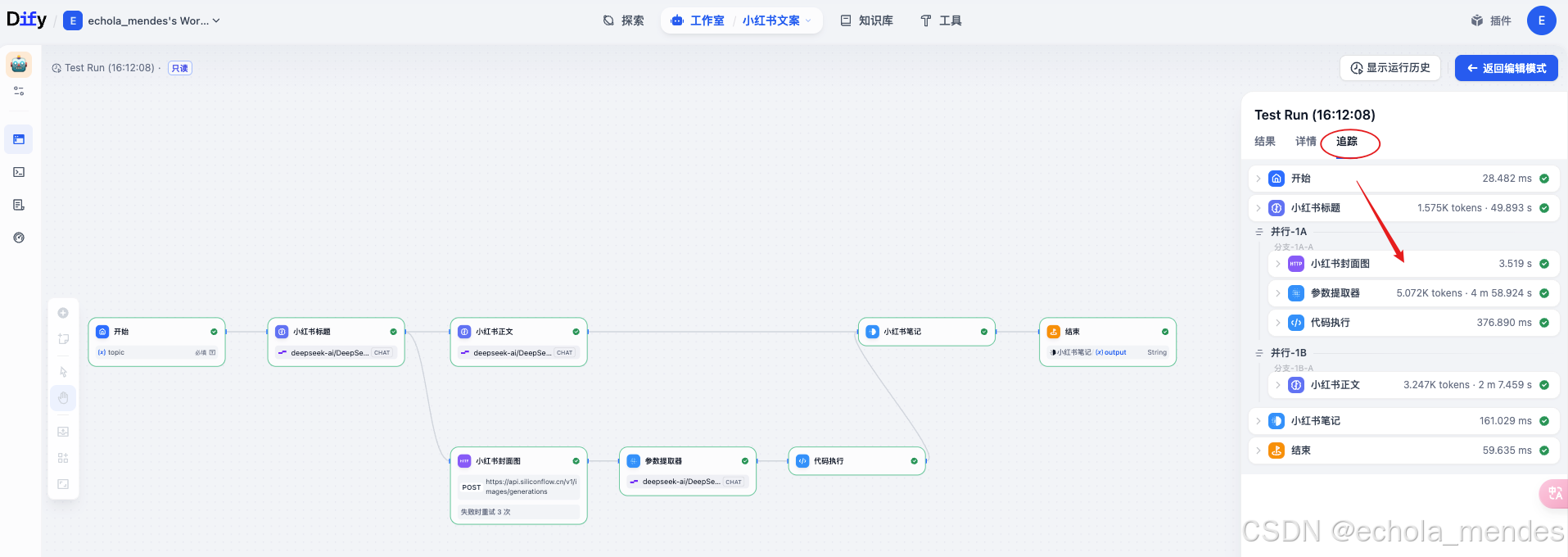Click the 小红书笔记 node title on canvas
Screen dimensions: 1568x557
[x=902, y=332]
